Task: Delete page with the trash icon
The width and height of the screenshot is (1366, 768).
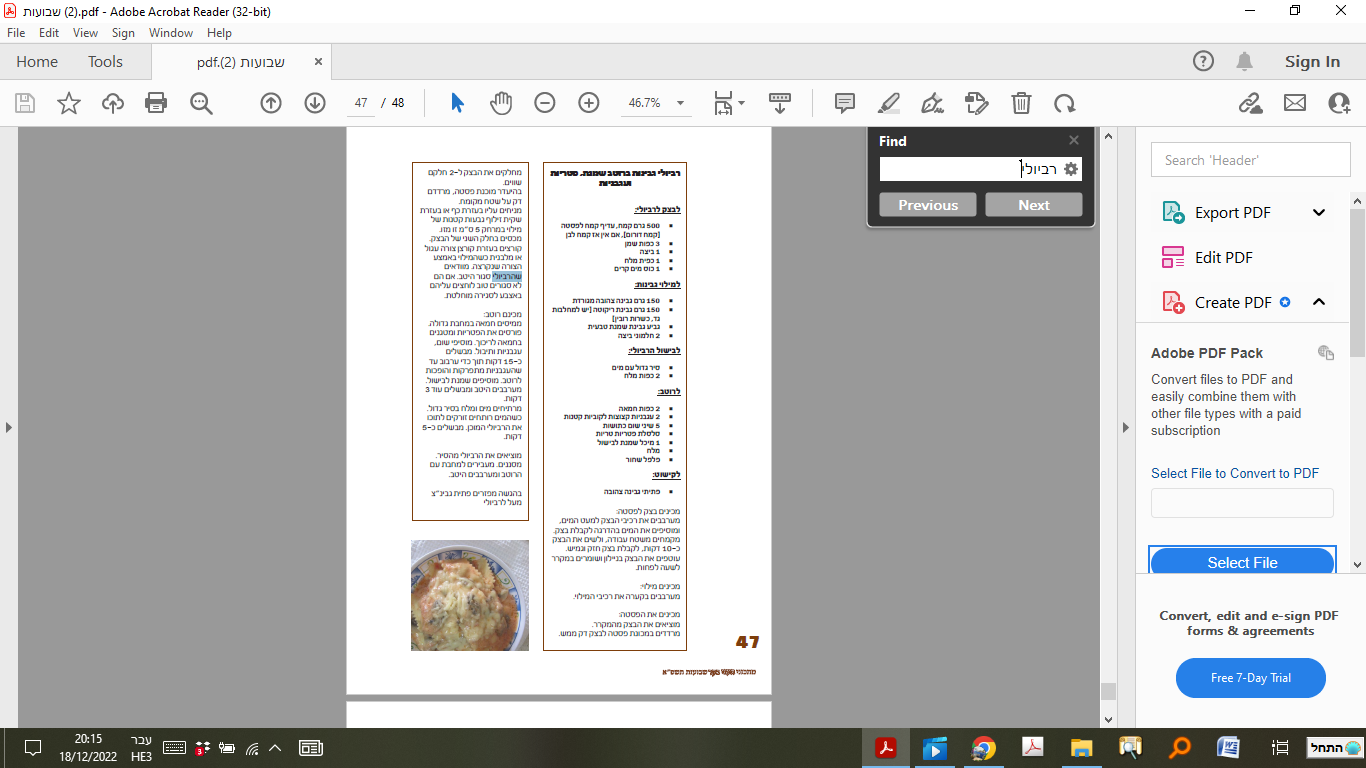Action: (1021, 103)
